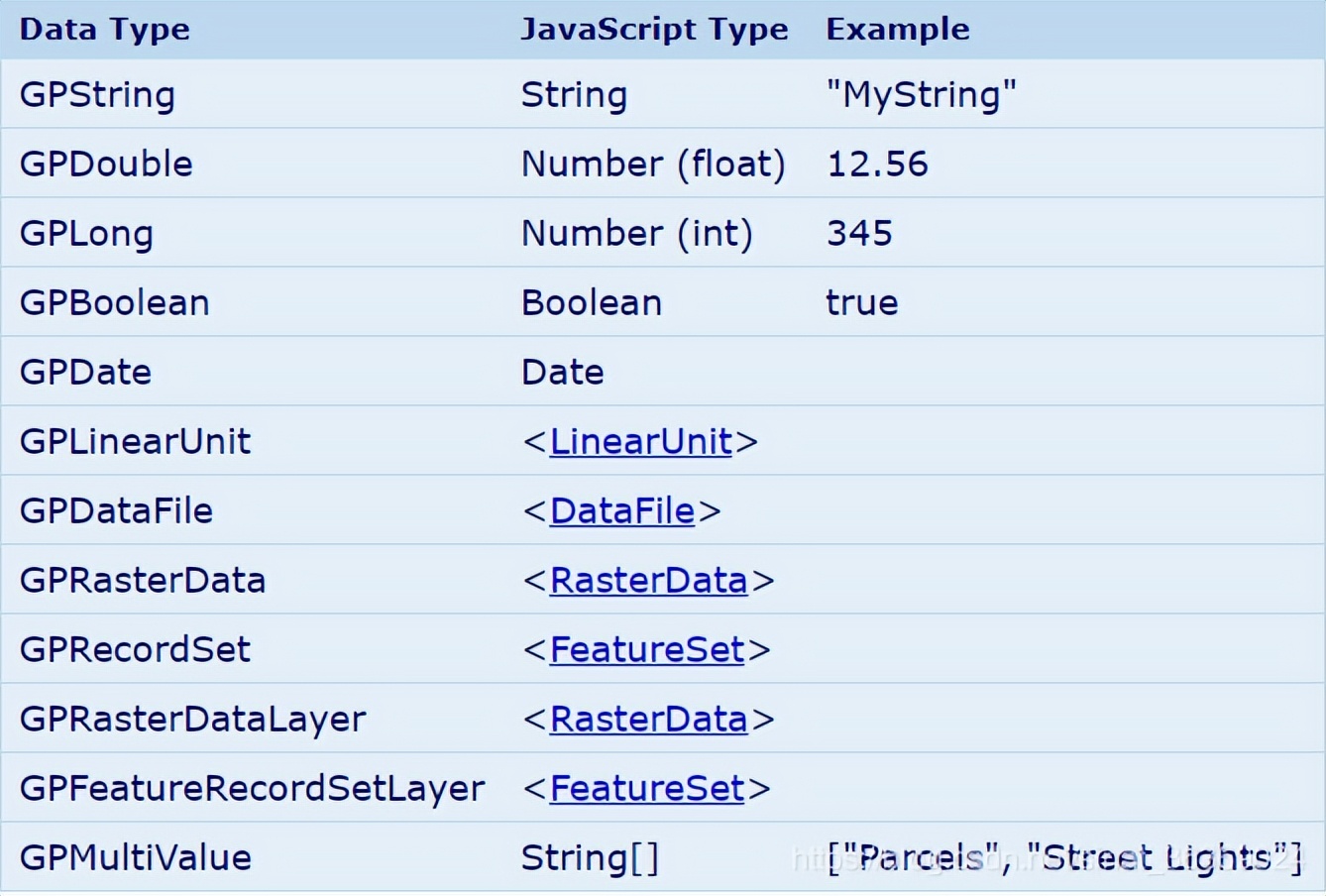
Task: Click the RasterData link in the GPRasterData row
Action: tap(648, 580)
